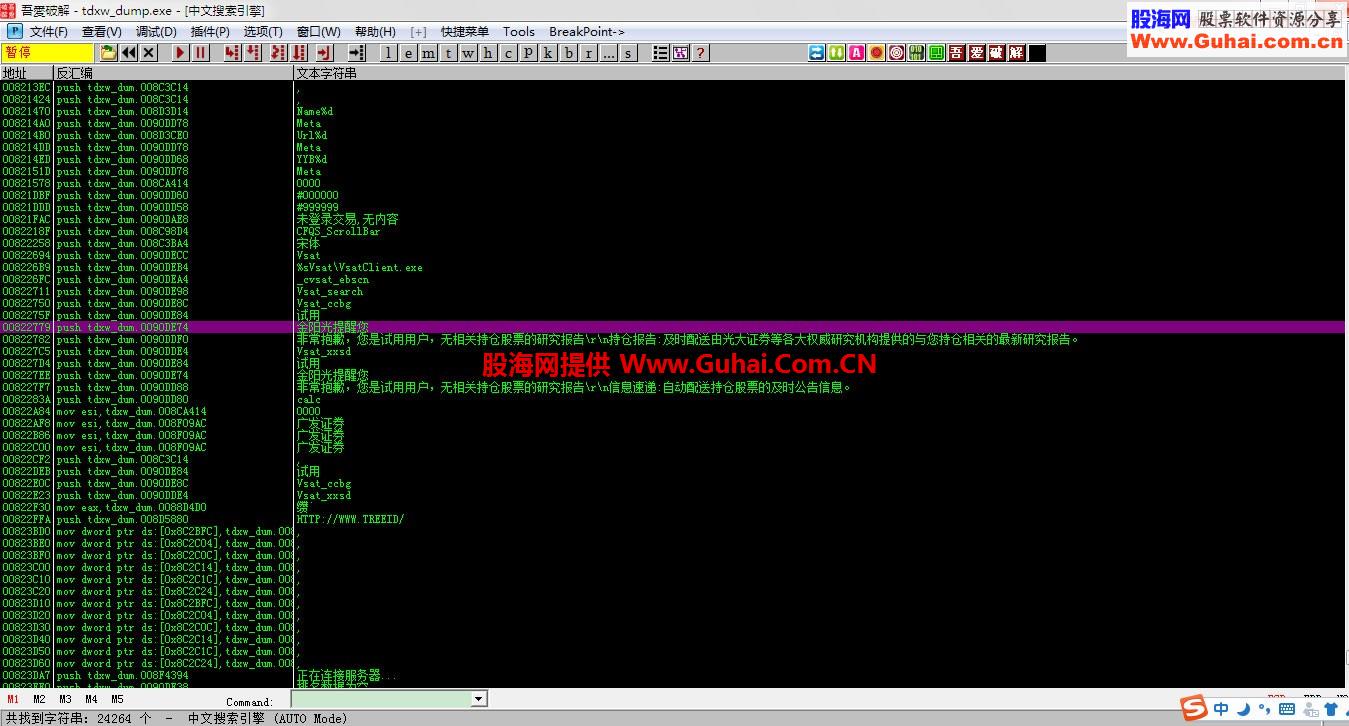Click the black square toolbar icon

[1037, 53]
